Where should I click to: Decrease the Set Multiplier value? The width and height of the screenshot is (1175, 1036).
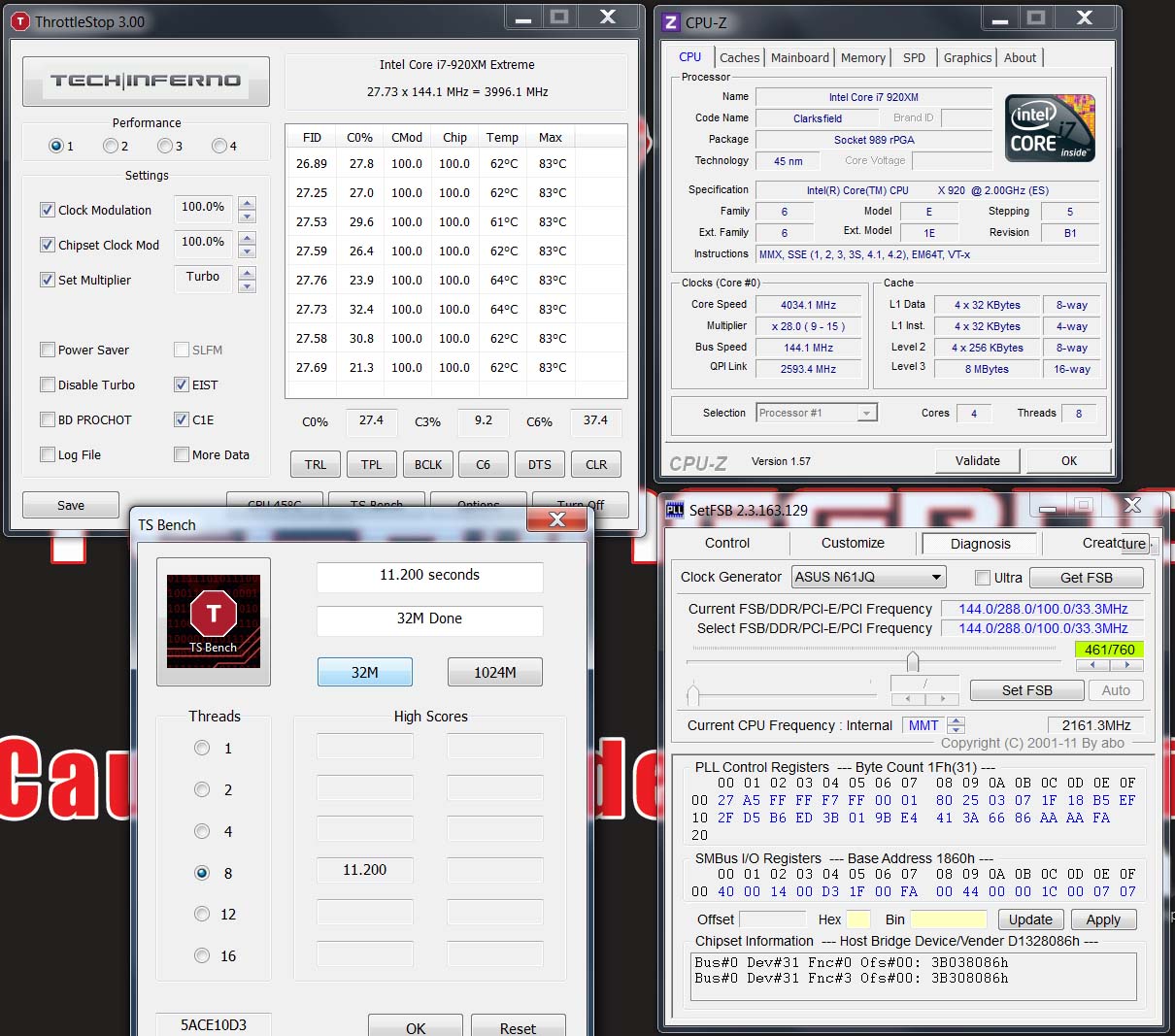(248, 286)
